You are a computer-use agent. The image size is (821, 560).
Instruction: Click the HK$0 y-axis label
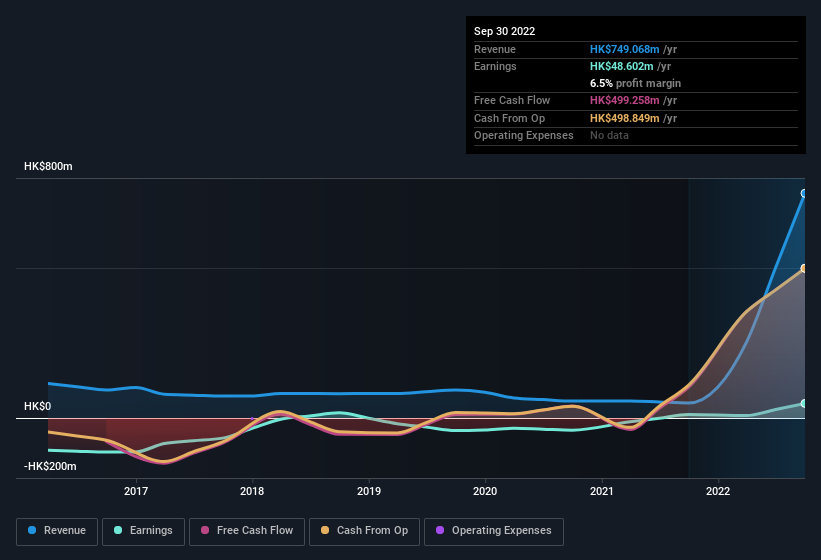point(38,406)
